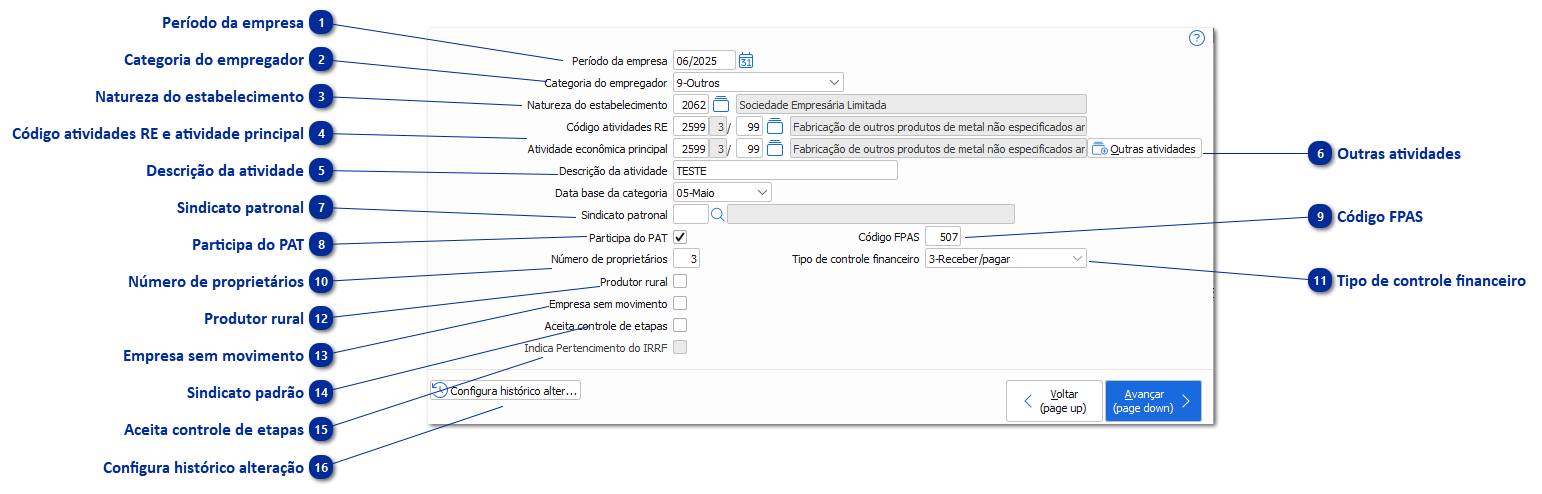Open Configura histórico alteração button
This screenshot has width=1542, height=494.
(505, 391)
